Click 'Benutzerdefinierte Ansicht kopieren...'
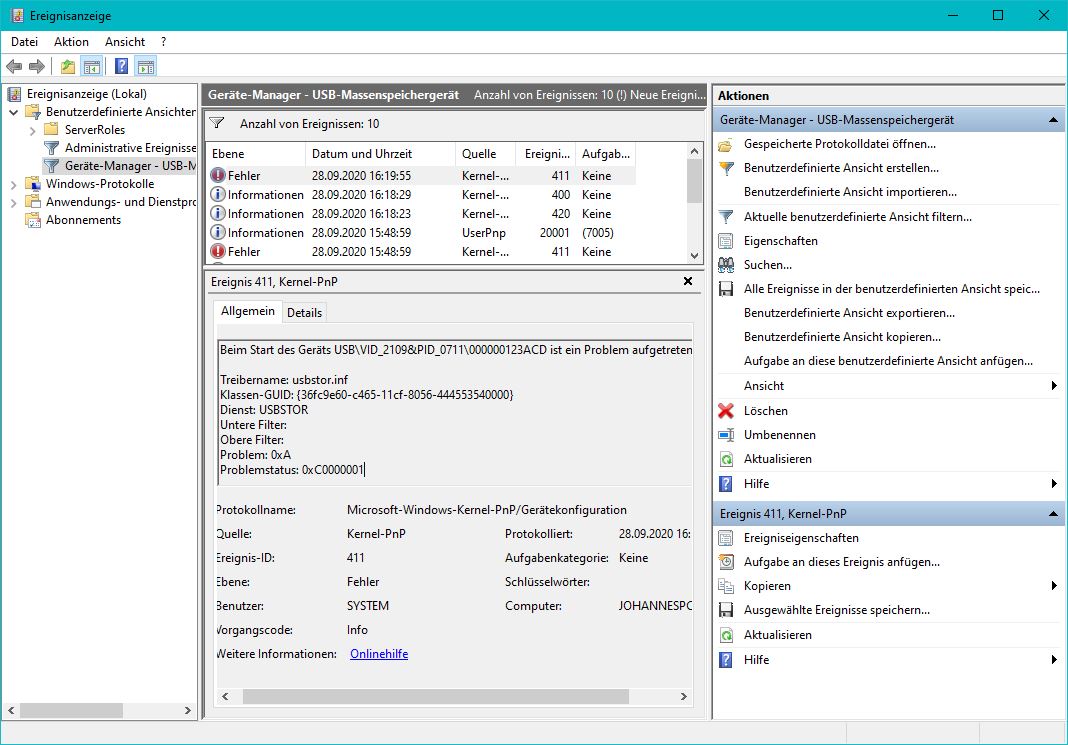 pos(842,336)
